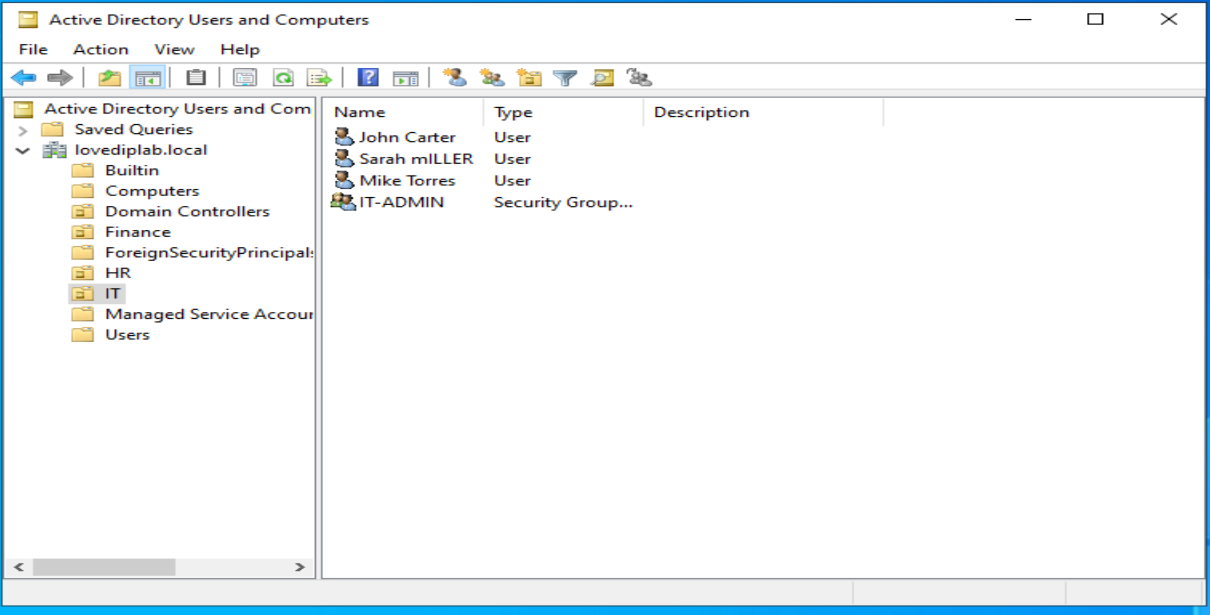
Task: Sort by the Description column header
Action: (763, 112)
